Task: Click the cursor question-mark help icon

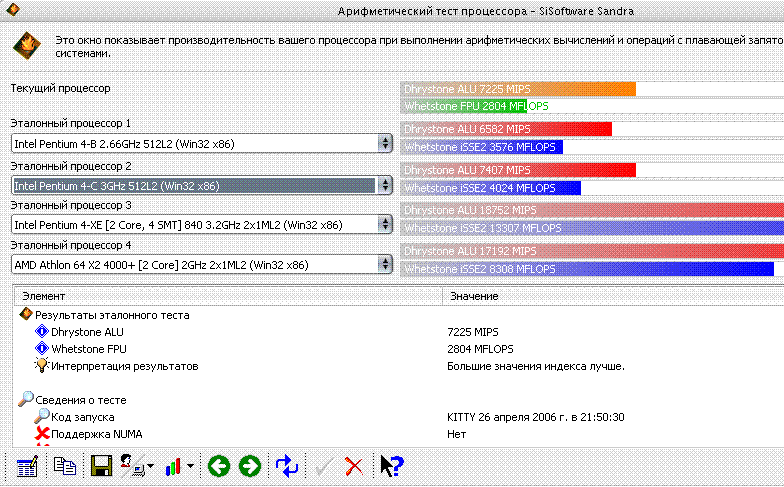Action: pos(392,466)
